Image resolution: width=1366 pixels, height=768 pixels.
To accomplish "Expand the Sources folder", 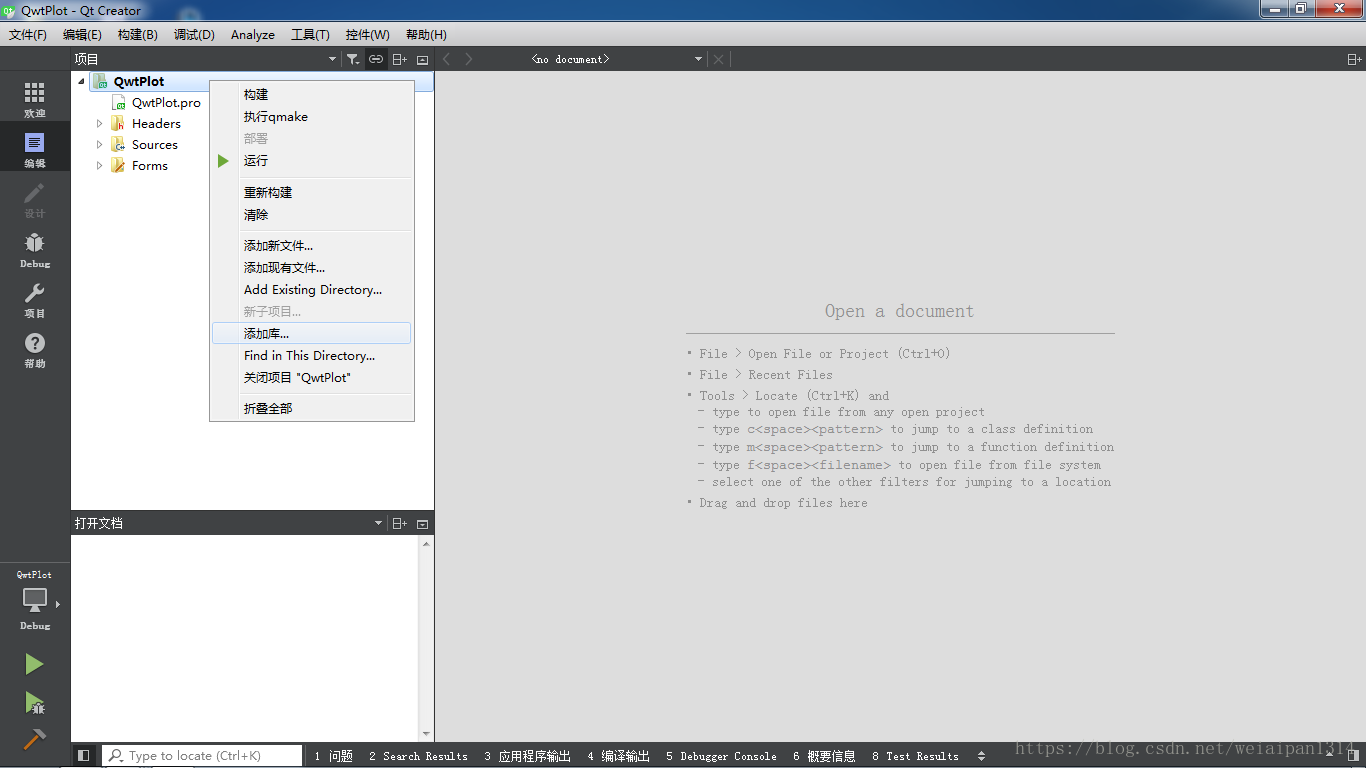I will [x=99, y=145].
